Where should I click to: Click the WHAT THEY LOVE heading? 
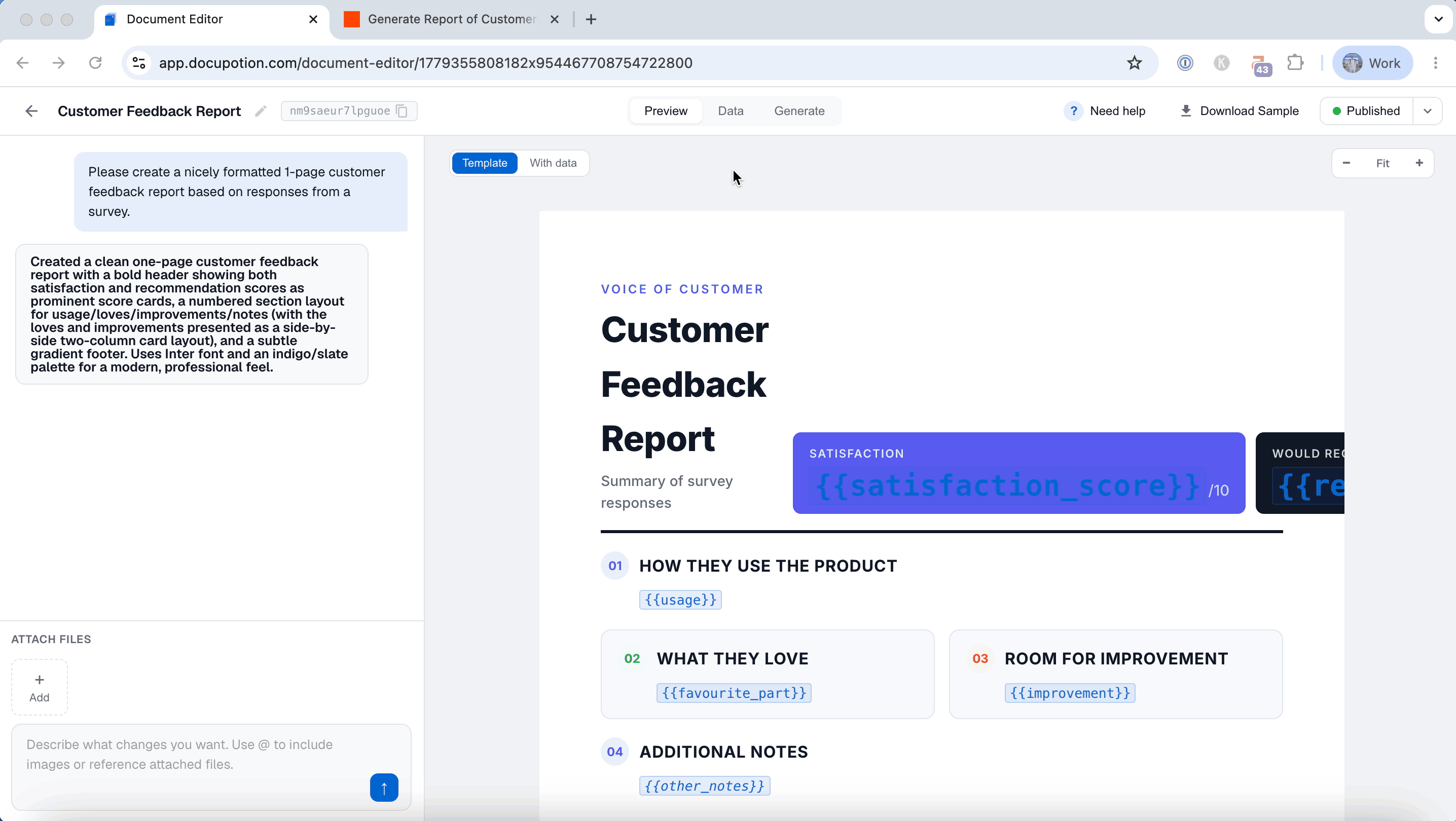tap(732, 658)
